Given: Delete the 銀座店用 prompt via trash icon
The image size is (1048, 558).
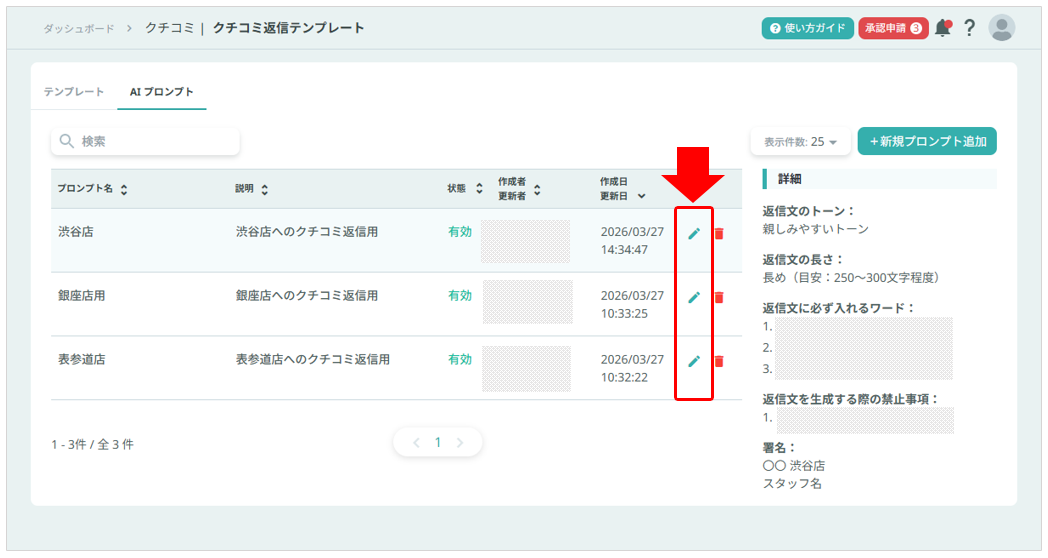Looking at the screenshot, I should click(x=719, y=297).
